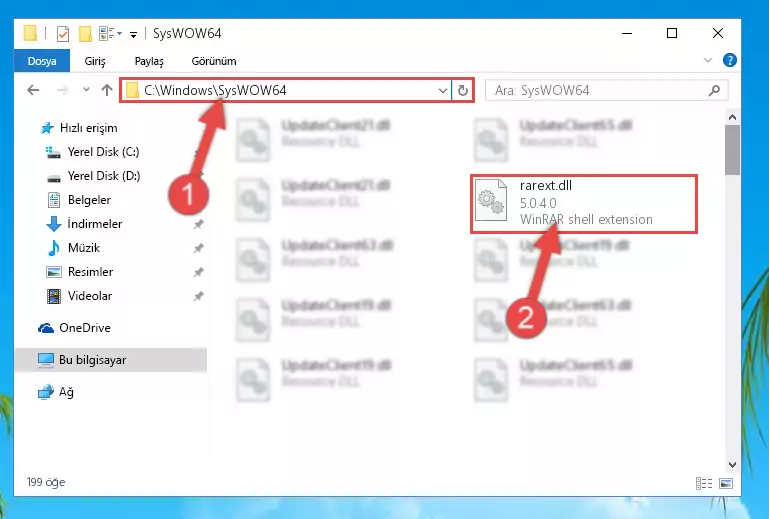769x519 pixels.
Task: Go forward with the right arrow
Action: pyautogui.click(x=62, y=90)
